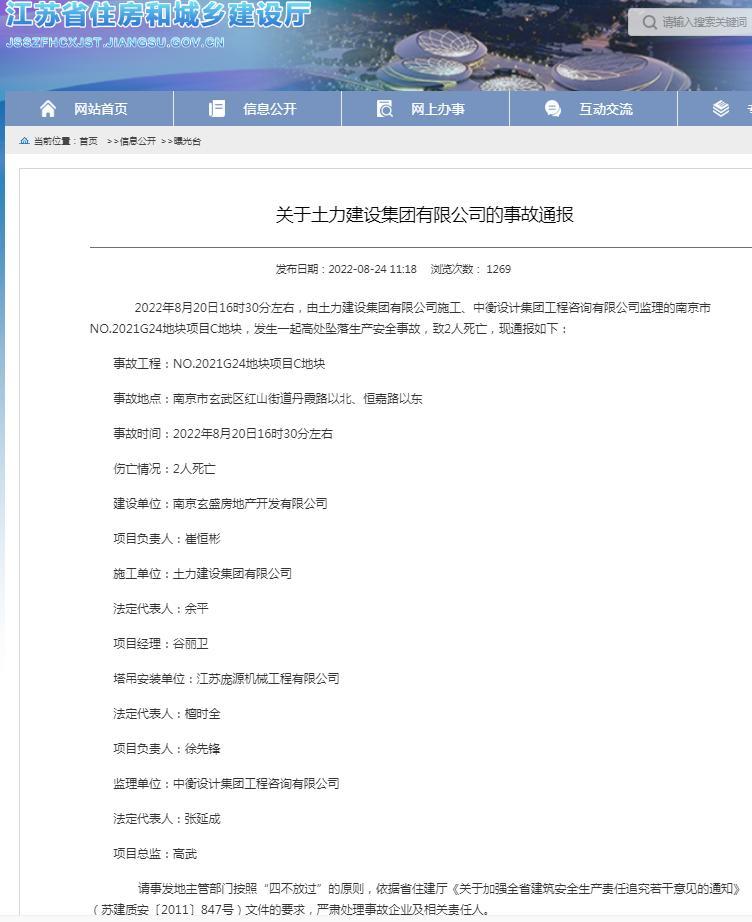Click the document number 苏建质安〔2011〕847号 text
This screenshot has width=752, height=922.
tap(168, 910)
